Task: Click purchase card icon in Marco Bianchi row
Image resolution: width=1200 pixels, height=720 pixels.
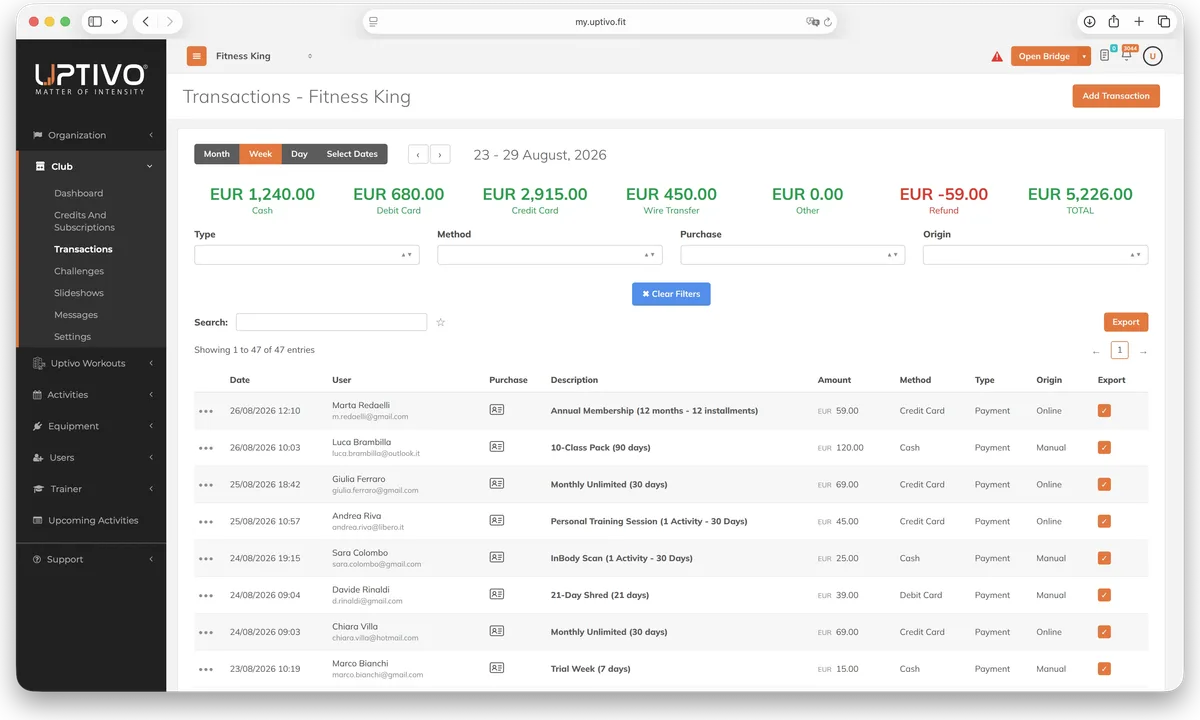Action: [x=497, y=668]
